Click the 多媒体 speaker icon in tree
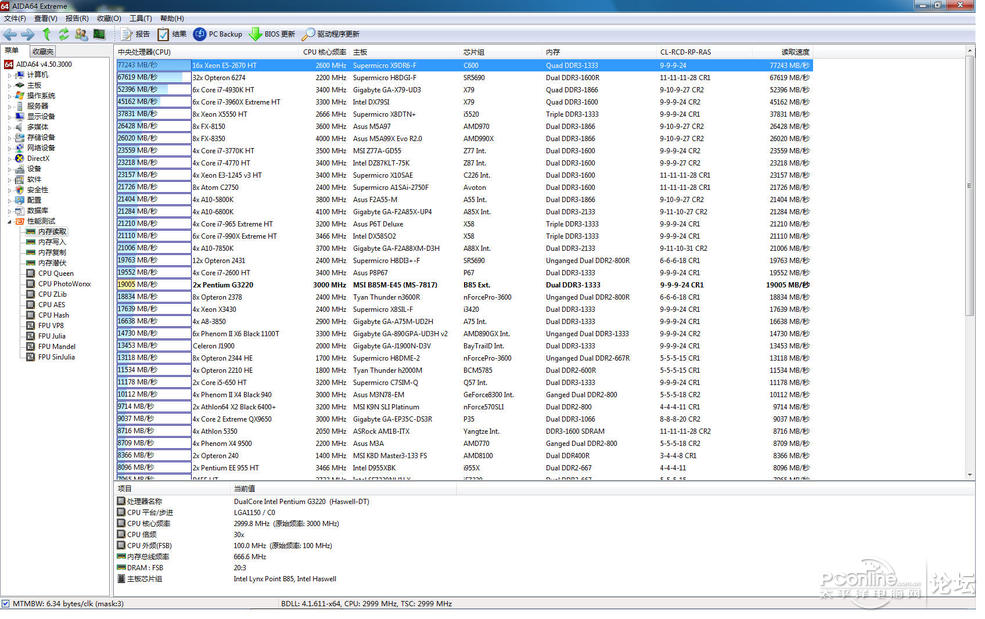The height and width of the screenshot is (619, 985). click(19, 127)
